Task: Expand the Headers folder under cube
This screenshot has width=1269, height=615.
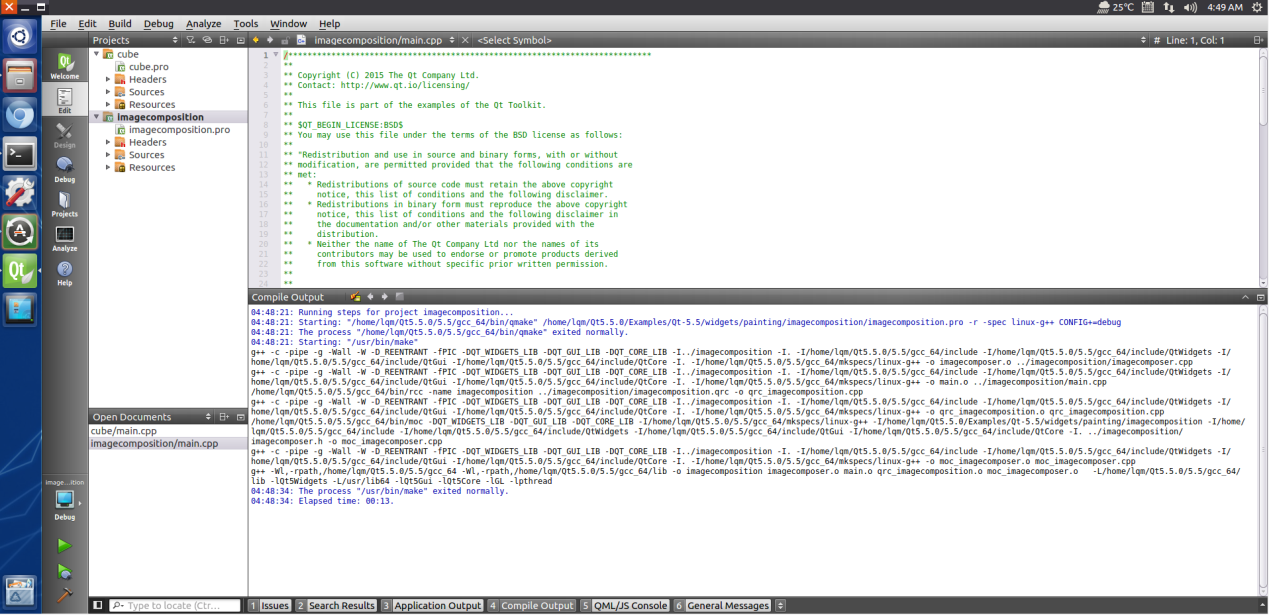Action: coord(109,79)
